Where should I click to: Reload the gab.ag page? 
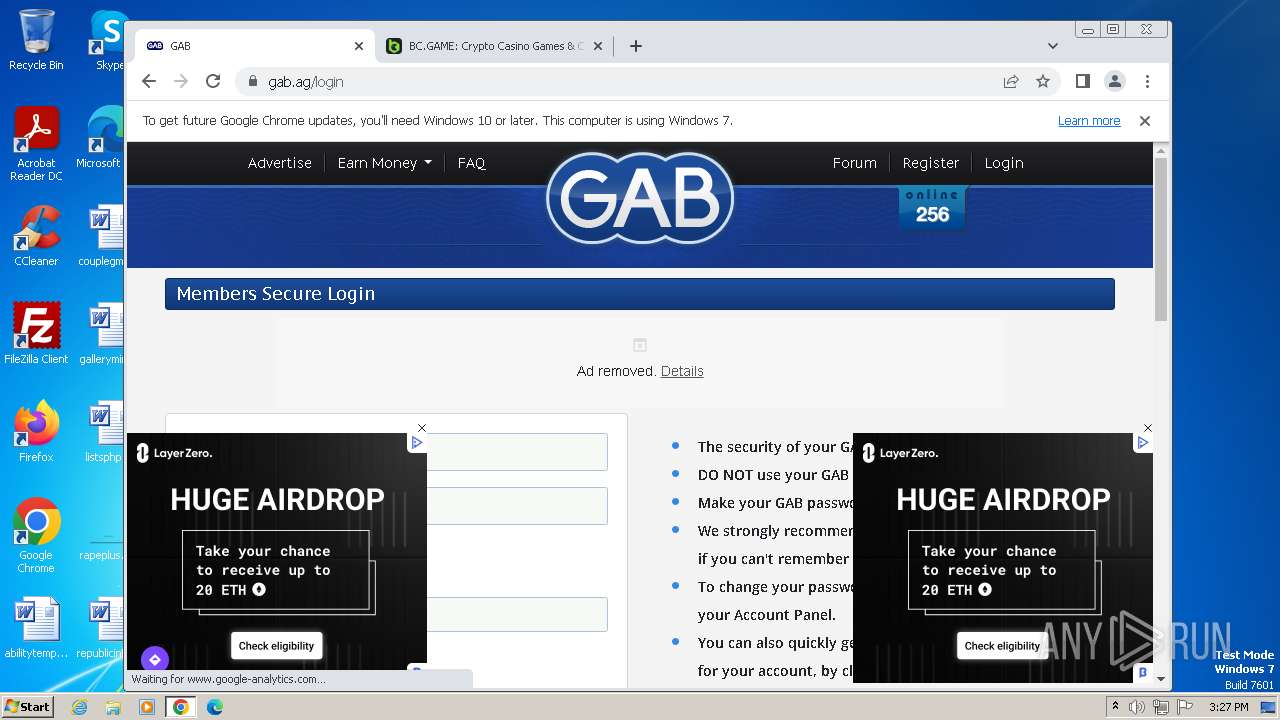212,81
